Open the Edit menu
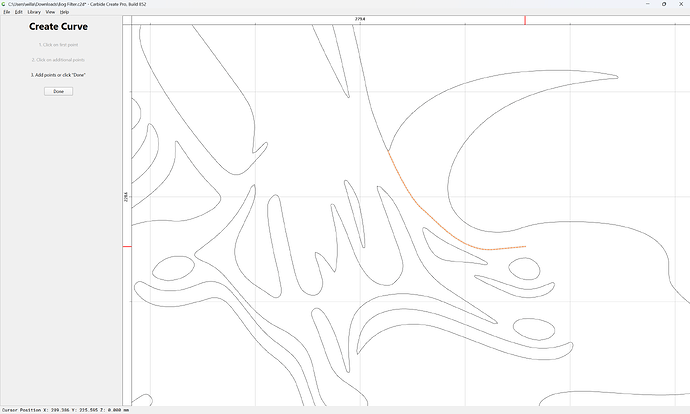690x414 pixels. coord(18,12)
